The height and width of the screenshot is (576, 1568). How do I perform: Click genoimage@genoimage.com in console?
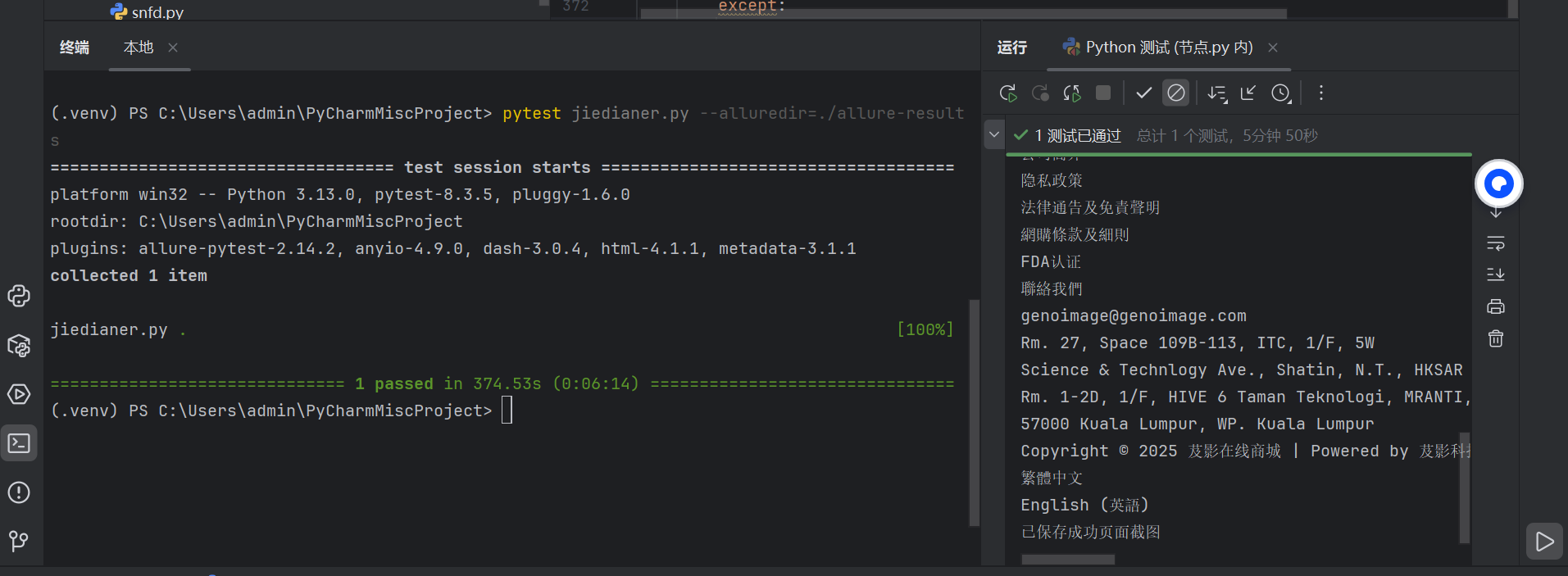point(1134,315)
